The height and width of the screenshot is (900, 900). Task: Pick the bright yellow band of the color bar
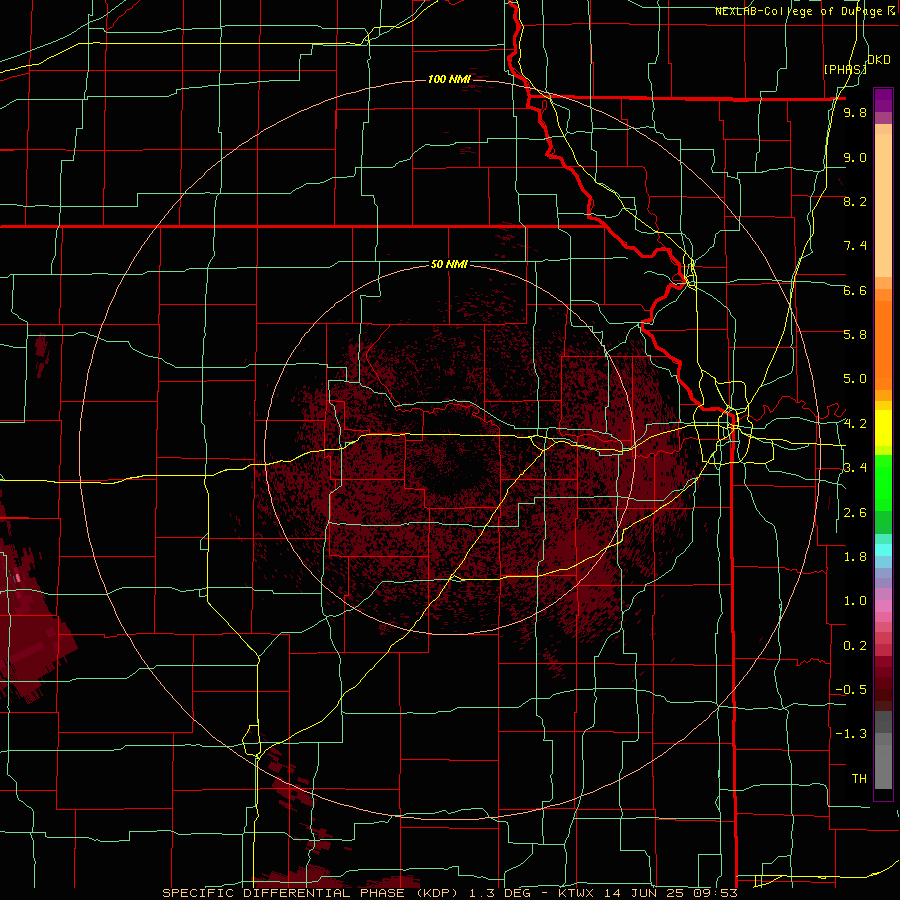click(883, 428)
